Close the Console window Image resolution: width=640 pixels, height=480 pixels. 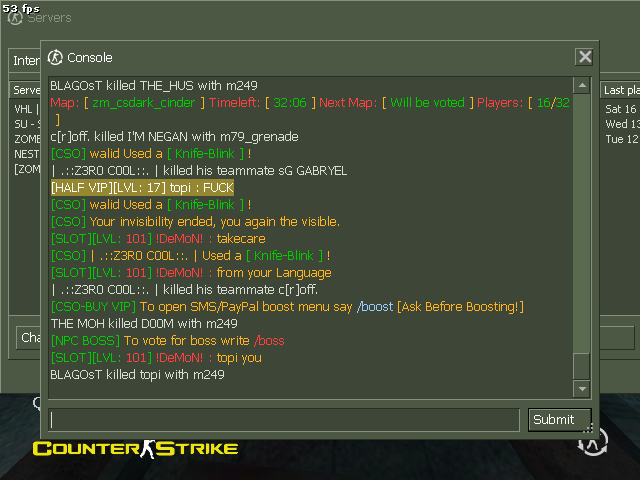[x=584, y=57]
